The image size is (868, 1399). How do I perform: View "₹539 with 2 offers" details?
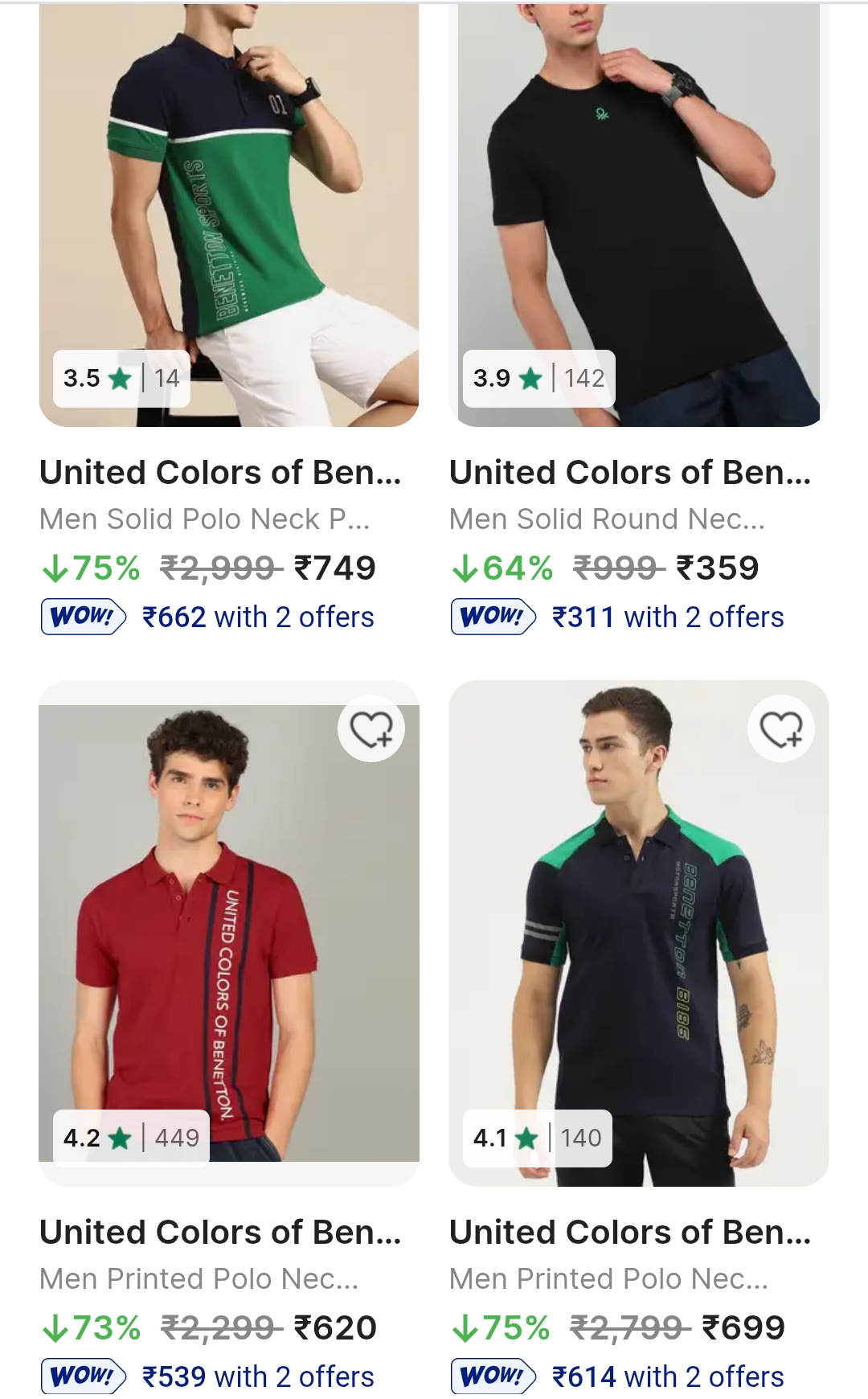(x=258, y=1376)
